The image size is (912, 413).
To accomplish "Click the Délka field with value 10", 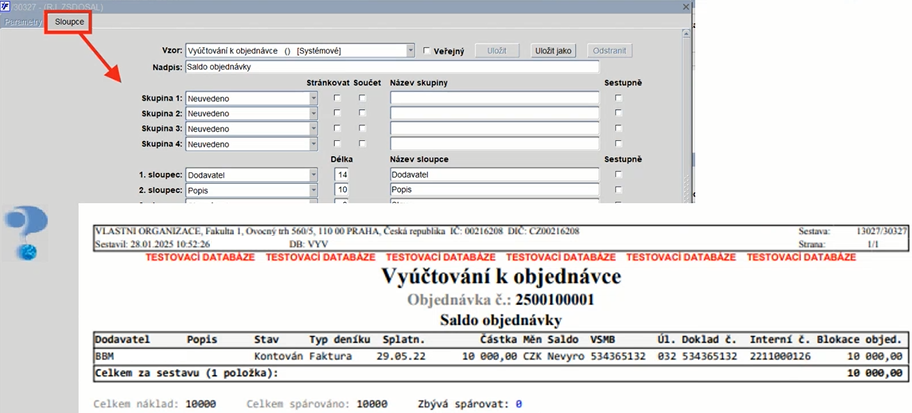I will click(x=341, y=190).
